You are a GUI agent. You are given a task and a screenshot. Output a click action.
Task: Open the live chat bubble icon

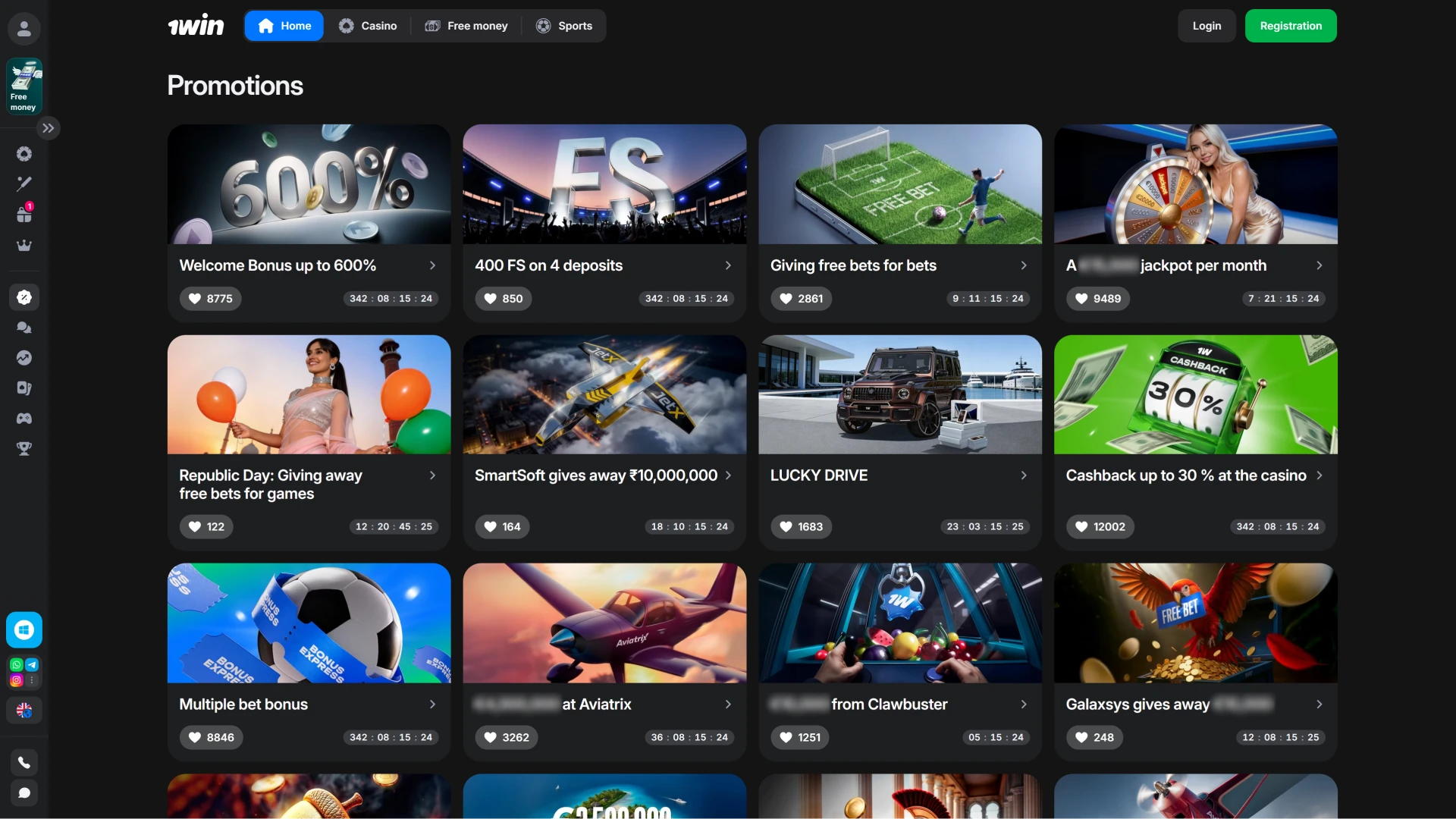pos(24,793)
